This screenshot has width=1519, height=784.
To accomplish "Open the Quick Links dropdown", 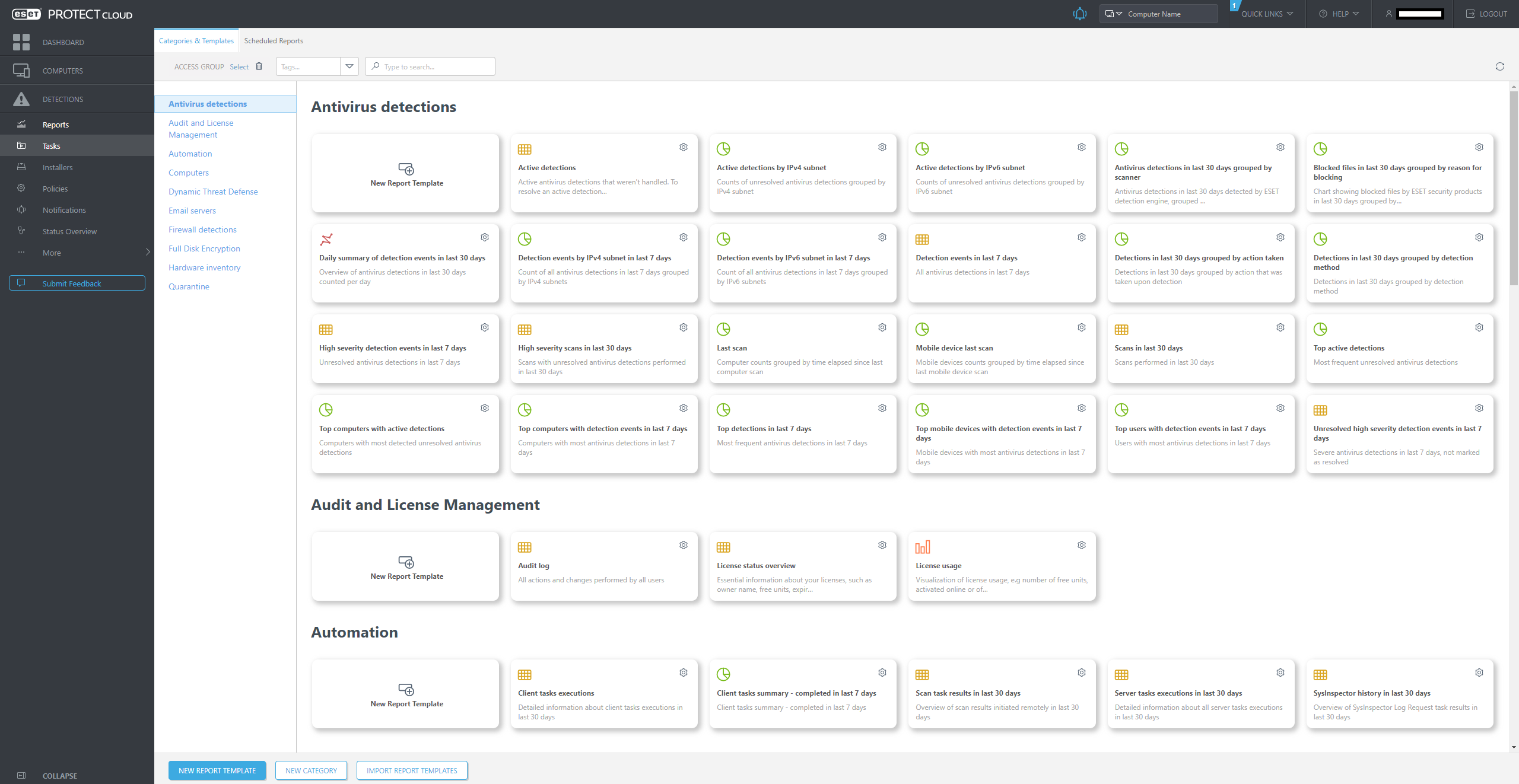I will [1267, 14].
